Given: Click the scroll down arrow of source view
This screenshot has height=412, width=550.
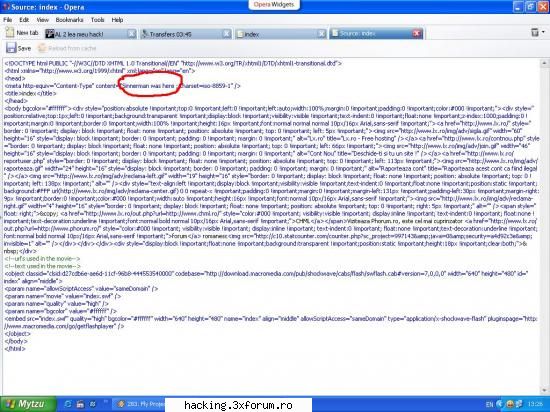Looking at the screenshot, I should 544,390.
